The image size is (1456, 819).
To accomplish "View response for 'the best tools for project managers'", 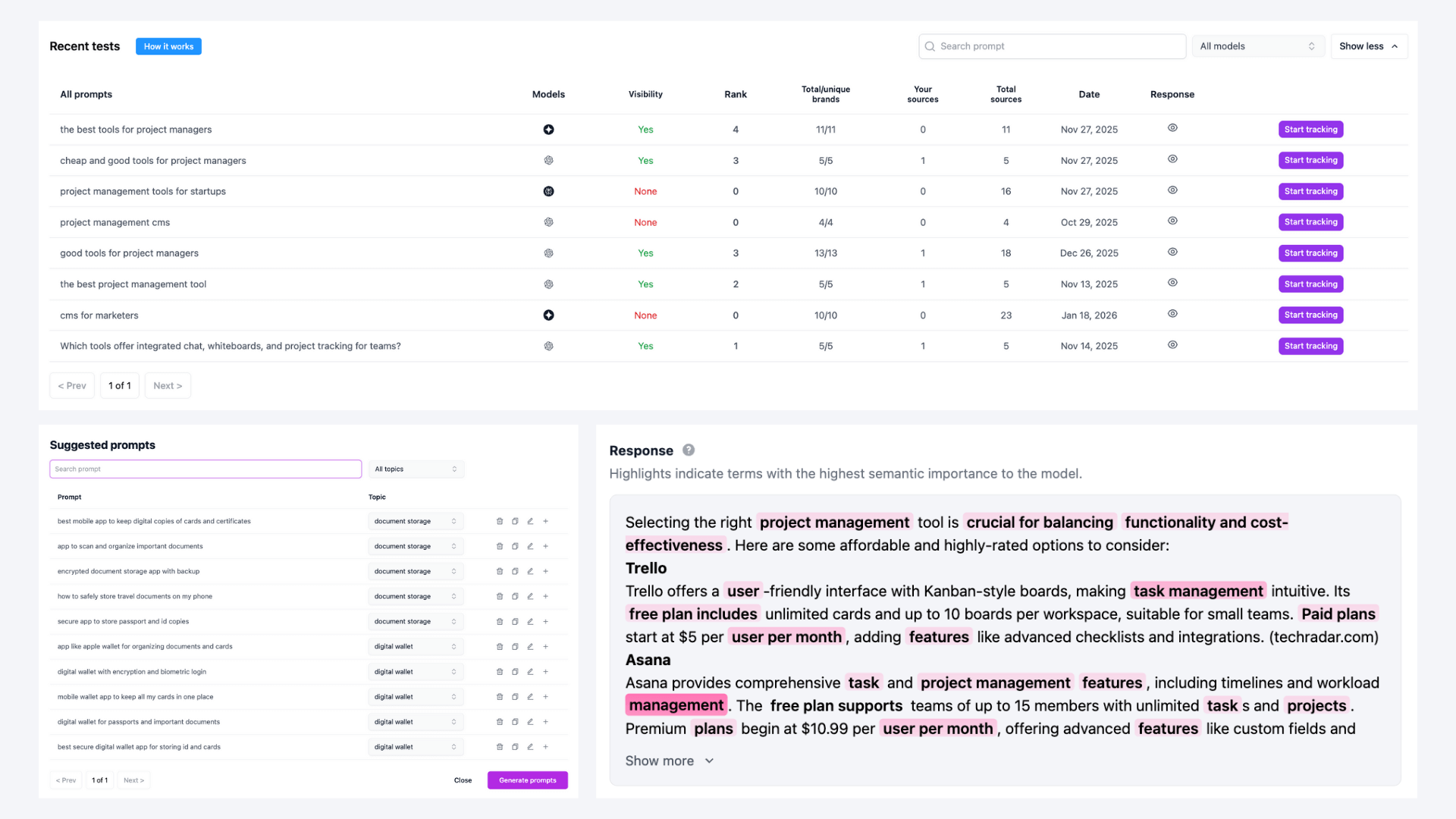I will pos(1172,128).
